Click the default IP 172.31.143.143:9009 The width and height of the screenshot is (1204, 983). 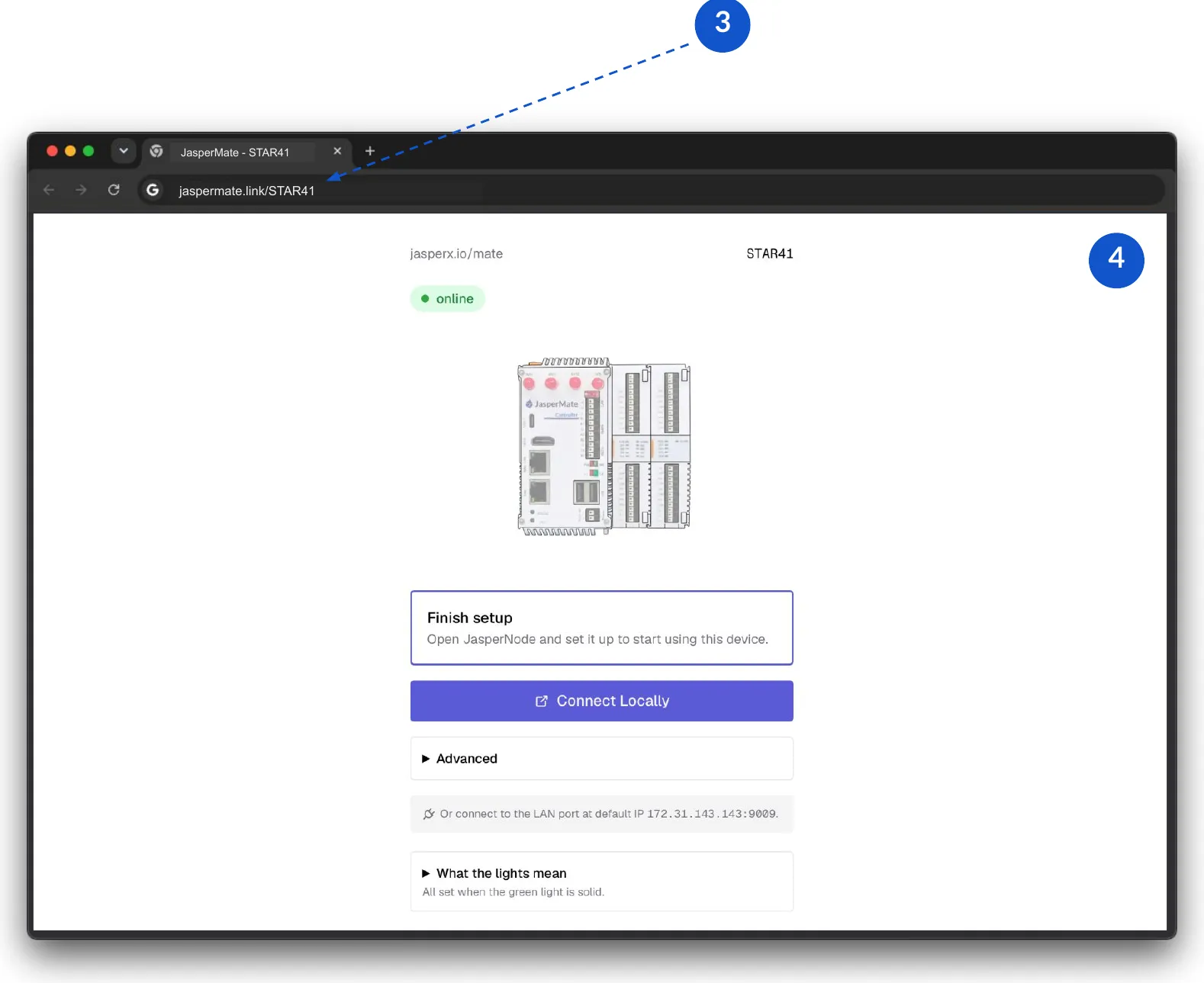711,814
